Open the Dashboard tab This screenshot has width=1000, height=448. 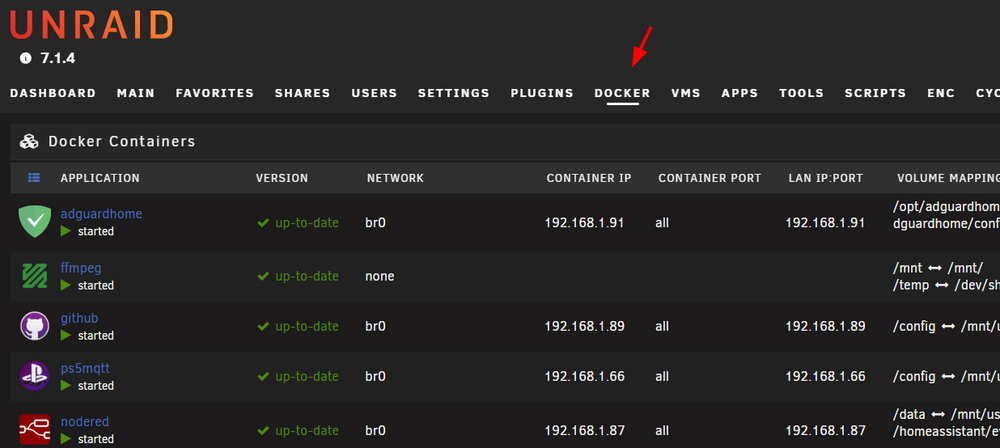pyautogui.click(x=53, y=93)
